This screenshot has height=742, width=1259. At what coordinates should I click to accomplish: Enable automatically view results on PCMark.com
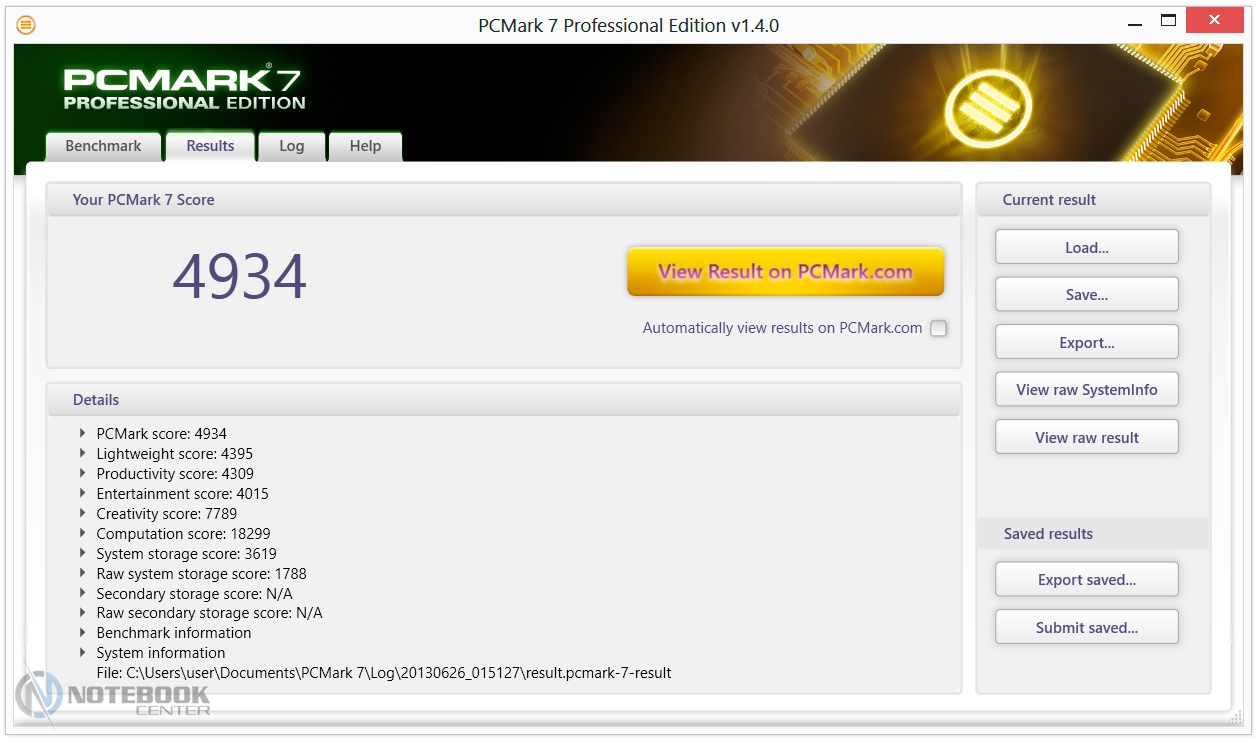pyautogui.click(x=938, y=328)
